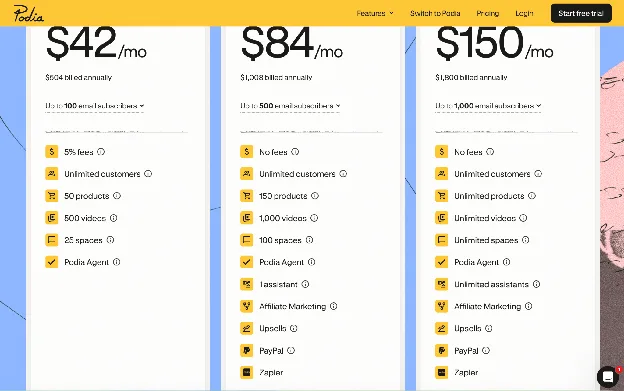
Task: Click info icon next to Unlimited videos
Action: click(523, 218)
